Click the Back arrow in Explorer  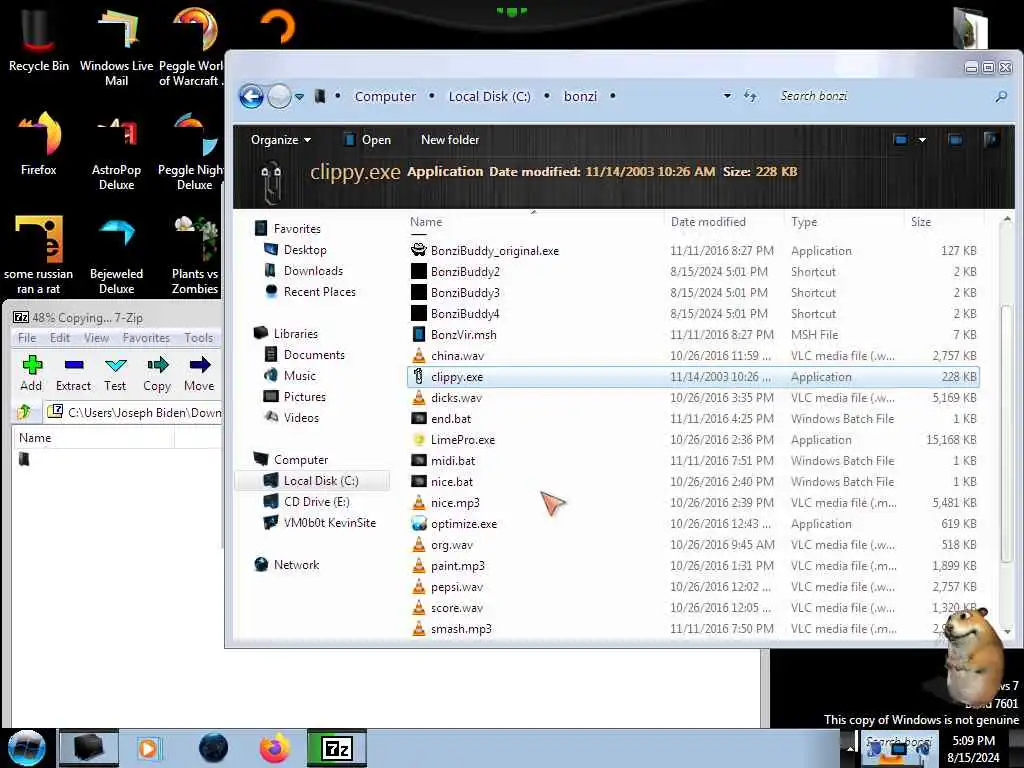pos(251,97)
